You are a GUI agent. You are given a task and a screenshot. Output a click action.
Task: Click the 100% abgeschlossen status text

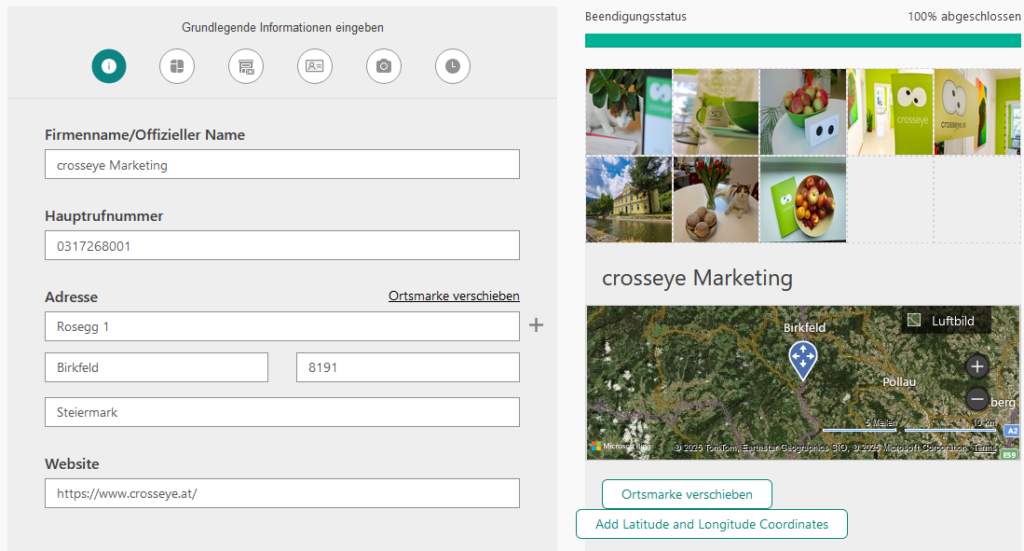pos(964,16)
